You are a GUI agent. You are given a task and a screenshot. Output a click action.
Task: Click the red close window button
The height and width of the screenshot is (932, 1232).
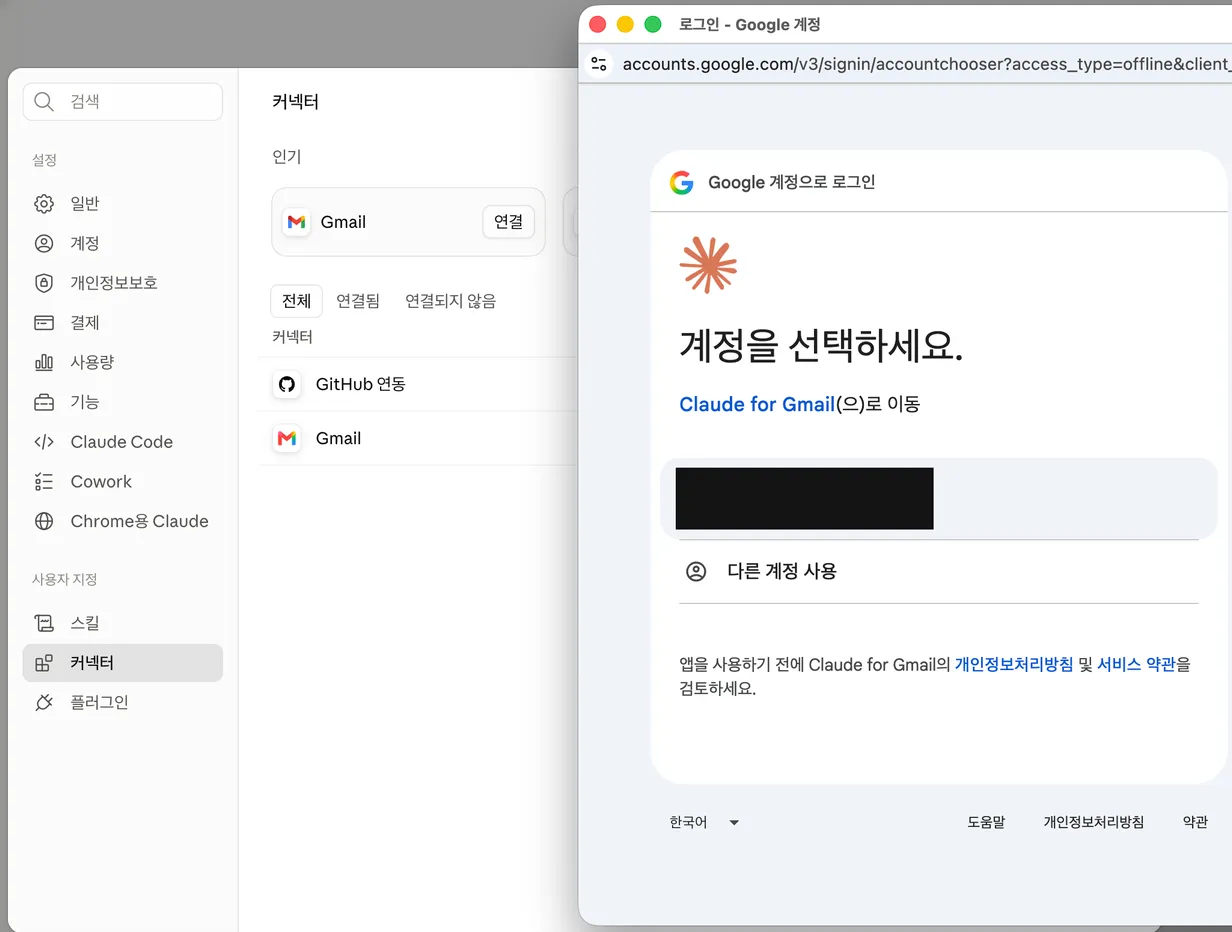click(x=598, y=24)
